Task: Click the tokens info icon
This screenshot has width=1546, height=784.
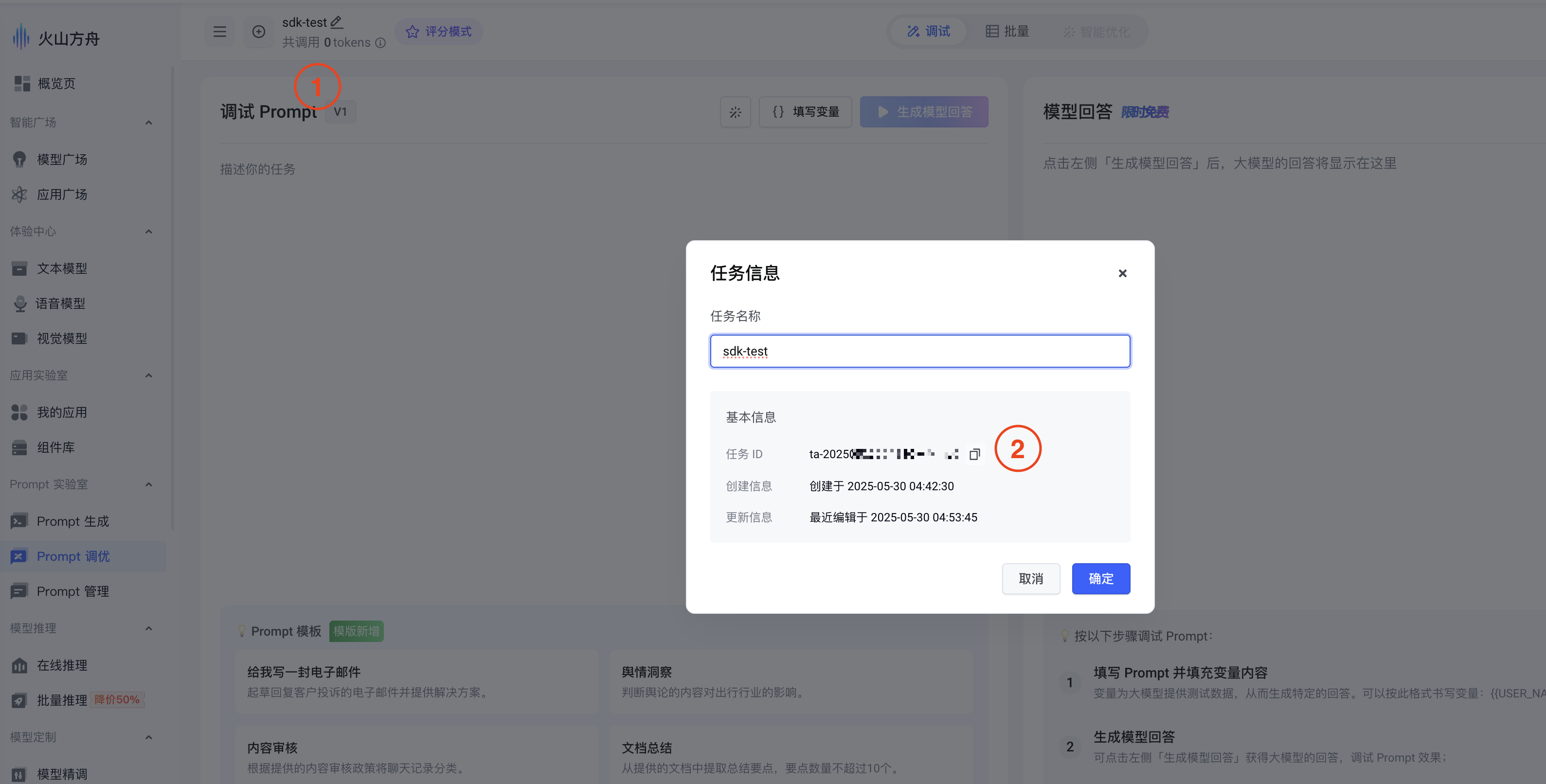Action: click(380, 43)
